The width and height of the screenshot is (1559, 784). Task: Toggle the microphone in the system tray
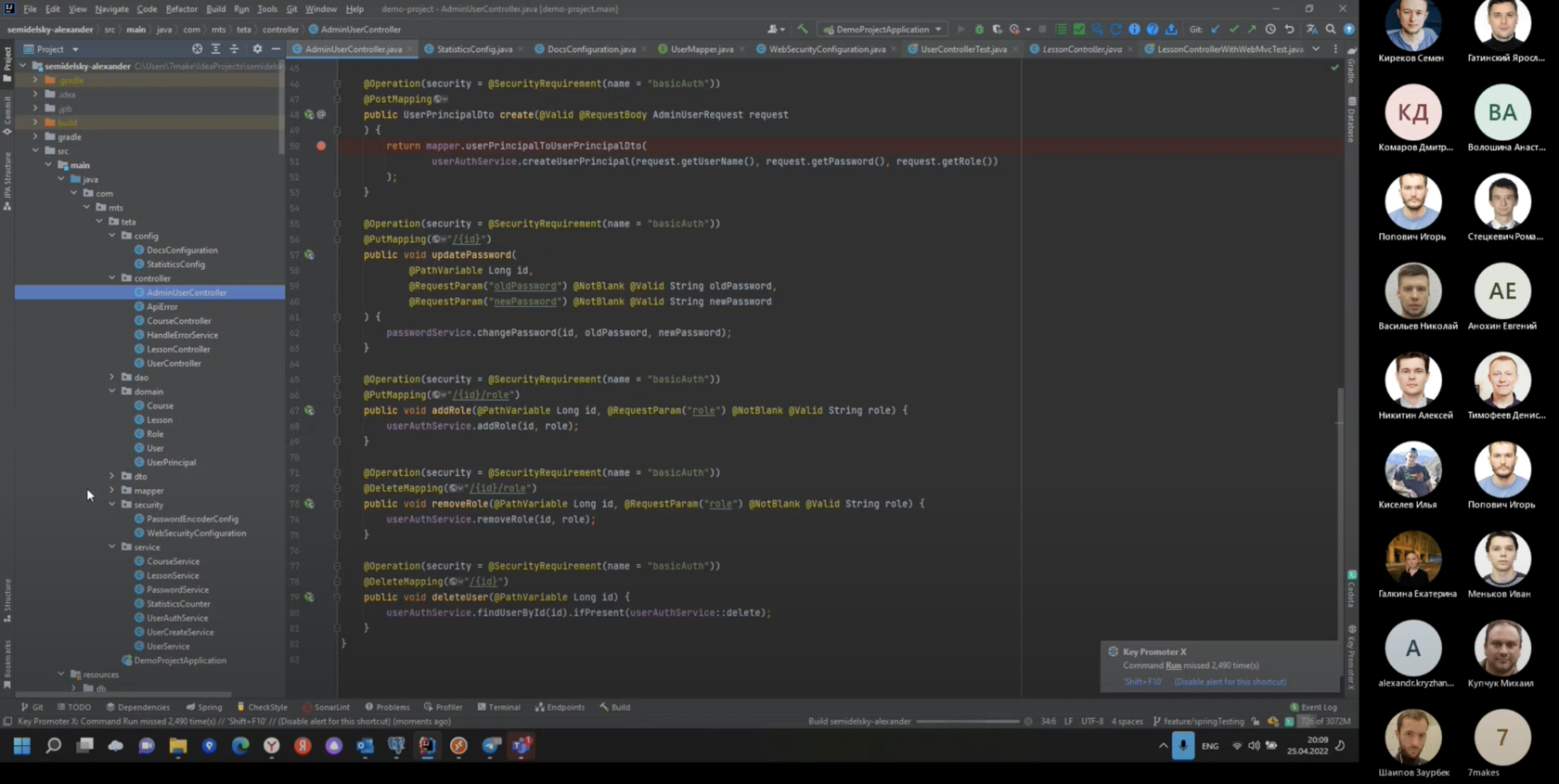(1182, 745)
